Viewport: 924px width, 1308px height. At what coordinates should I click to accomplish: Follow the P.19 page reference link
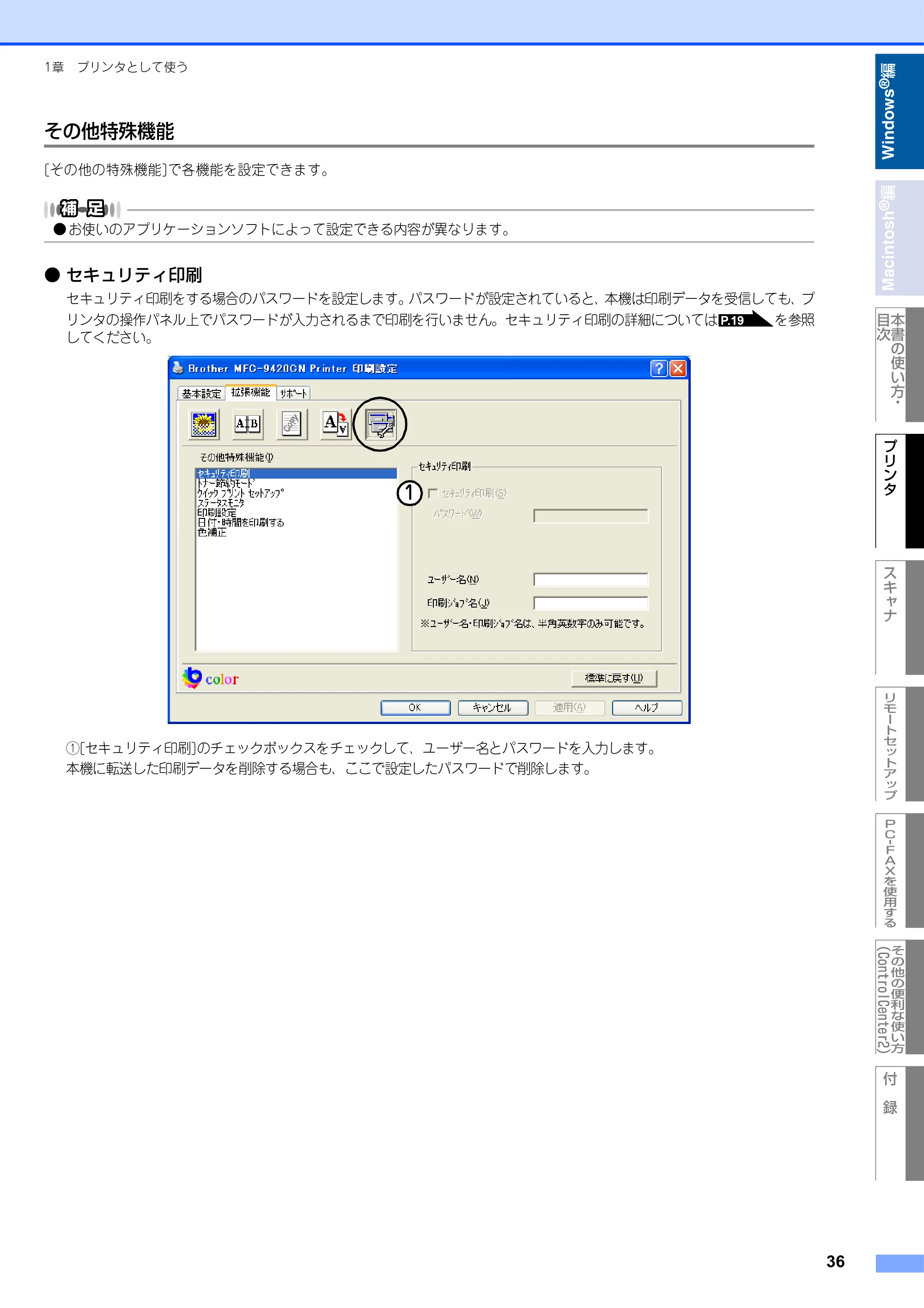click(x=745, y=320)
